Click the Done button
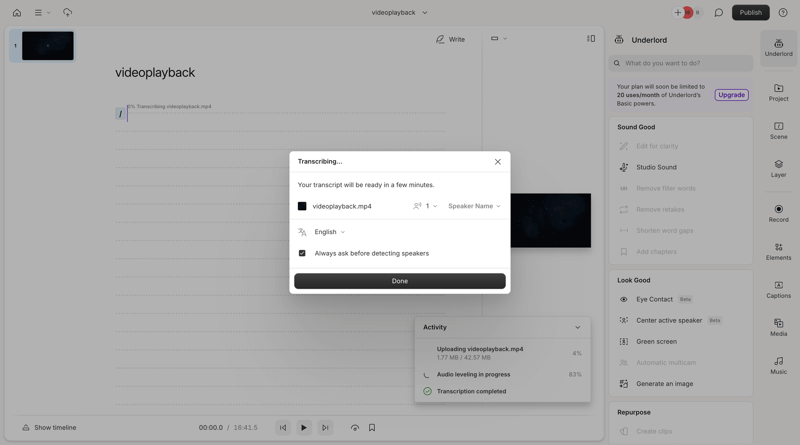 click(x=399, y=281)
